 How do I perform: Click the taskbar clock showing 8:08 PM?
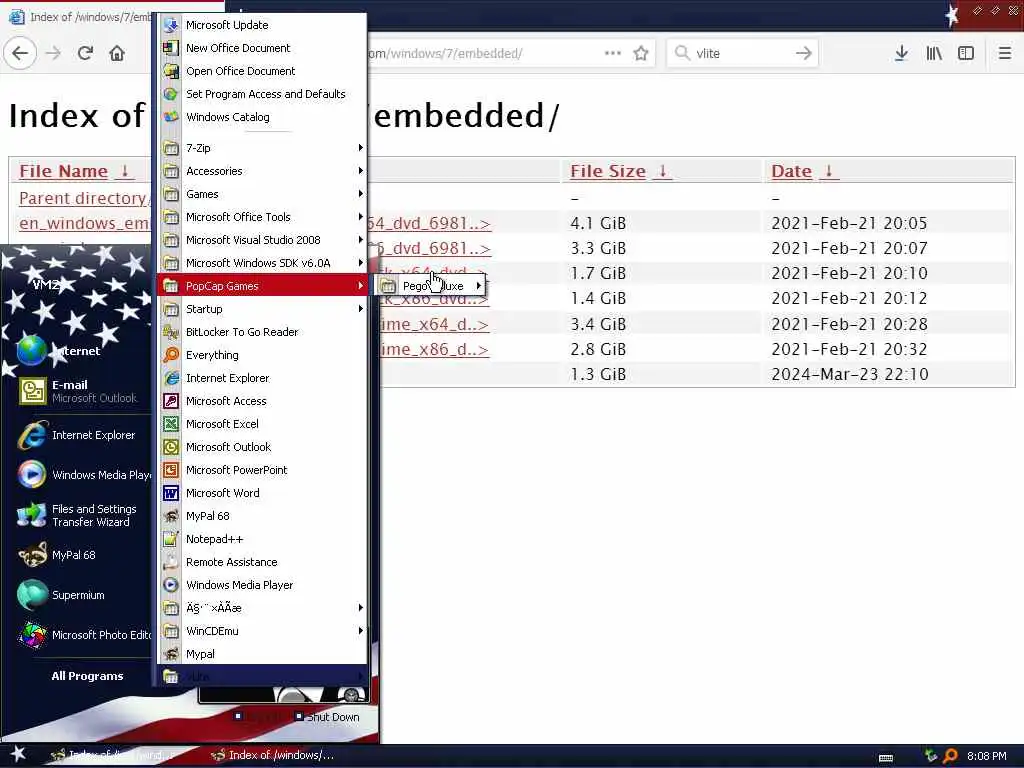point(986,756)
